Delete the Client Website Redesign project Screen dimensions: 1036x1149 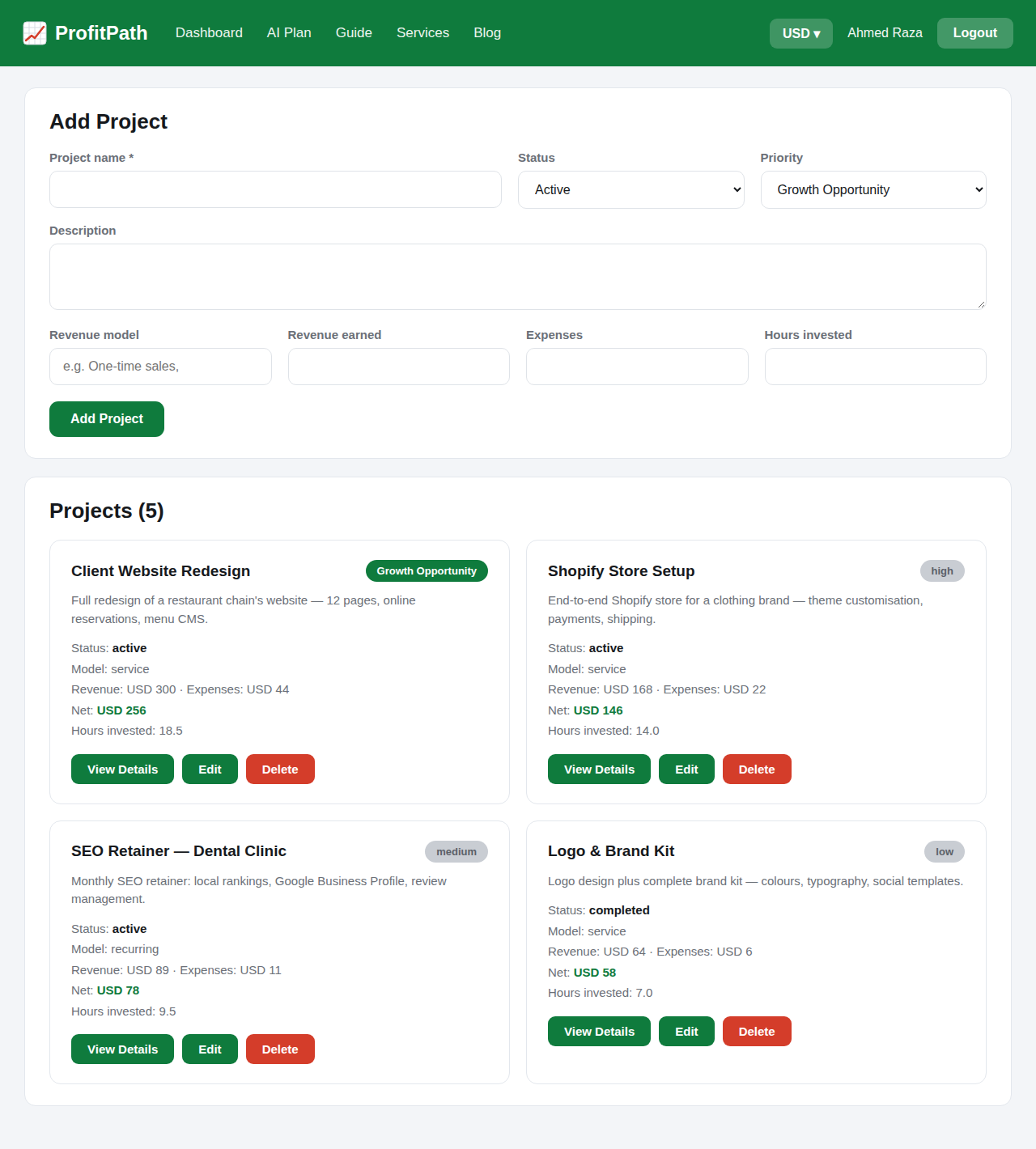coord(280,770)
